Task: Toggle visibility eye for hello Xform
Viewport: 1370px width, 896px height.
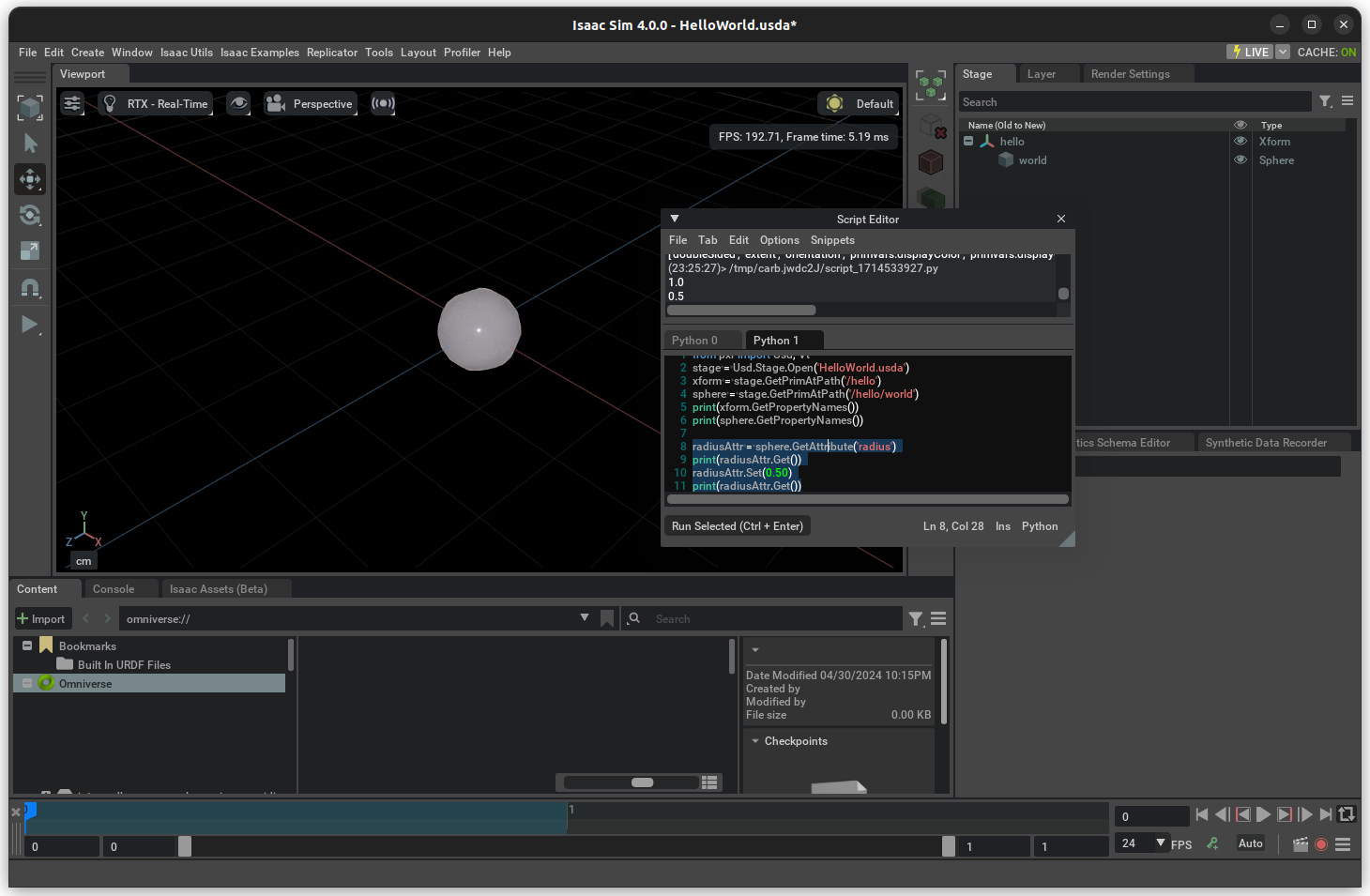Action: 1240,142
